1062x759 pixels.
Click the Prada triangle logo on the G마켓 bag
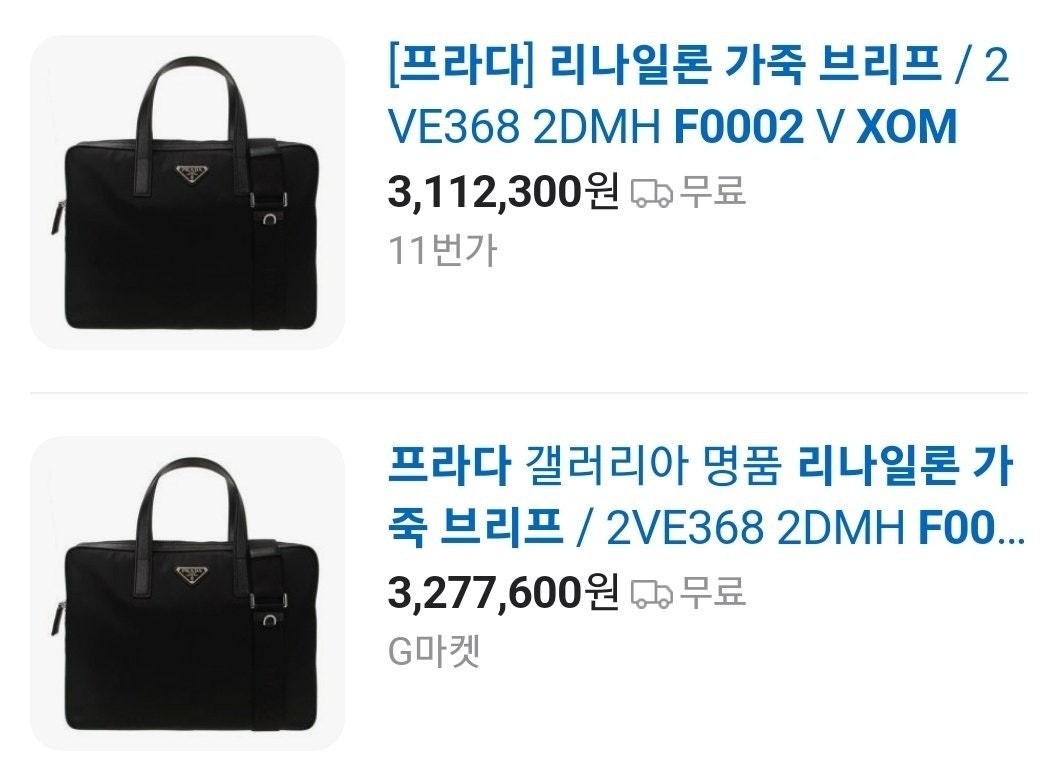[x=192, y=576]
